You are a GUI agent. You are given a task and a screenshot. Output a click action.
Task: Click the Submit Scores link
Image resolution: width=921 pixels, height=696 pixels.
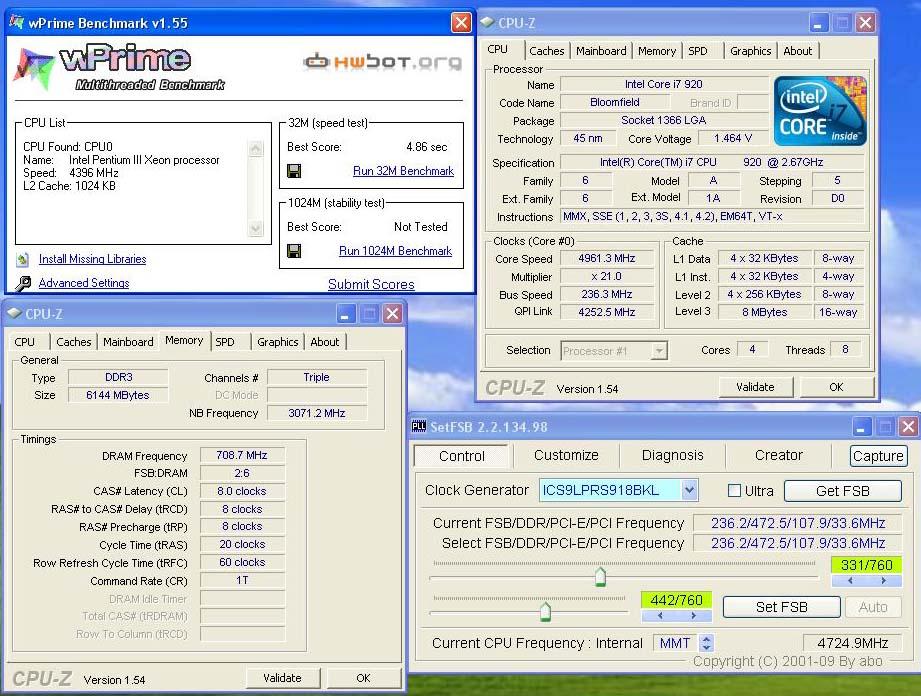pyautogui.click(x=371, y=284)
